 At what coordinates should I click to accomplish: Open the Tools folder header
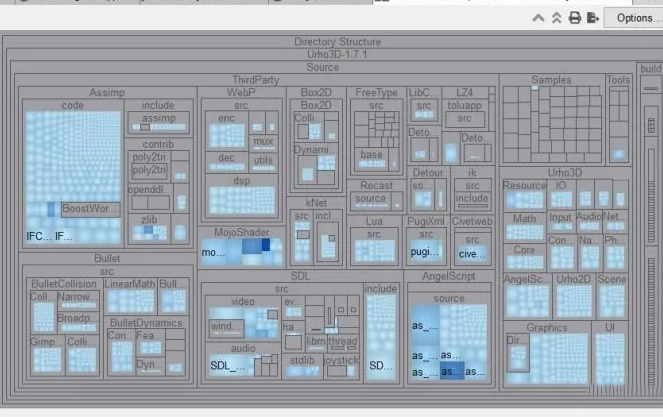click(x=618, y=80)
